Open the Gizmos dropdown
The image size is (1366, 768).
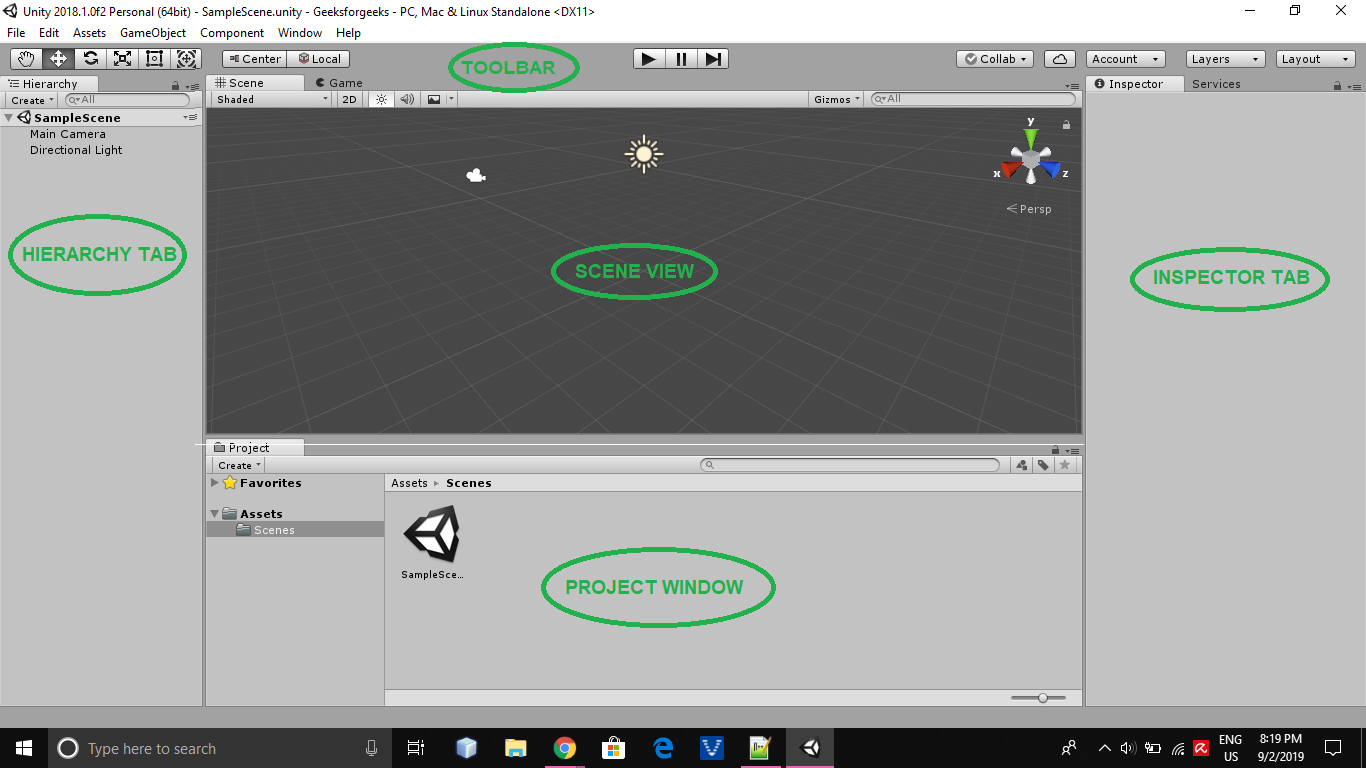835,99
